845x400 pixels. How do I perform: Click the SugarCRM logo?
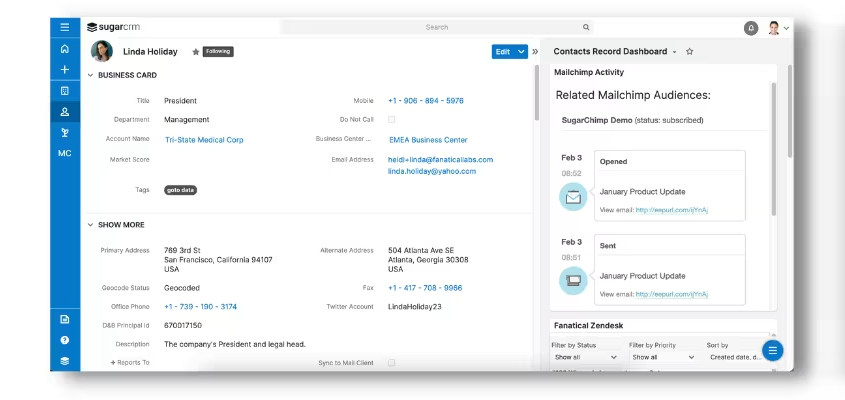(113, 27)
